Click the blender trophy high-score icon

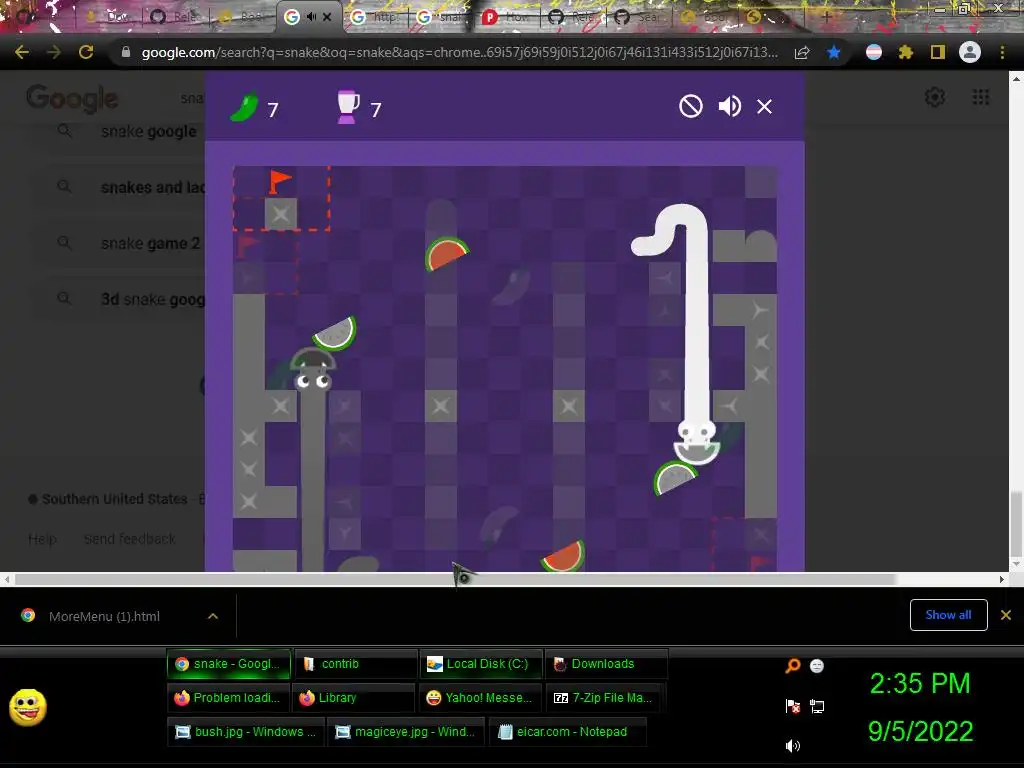click(347, 107)
